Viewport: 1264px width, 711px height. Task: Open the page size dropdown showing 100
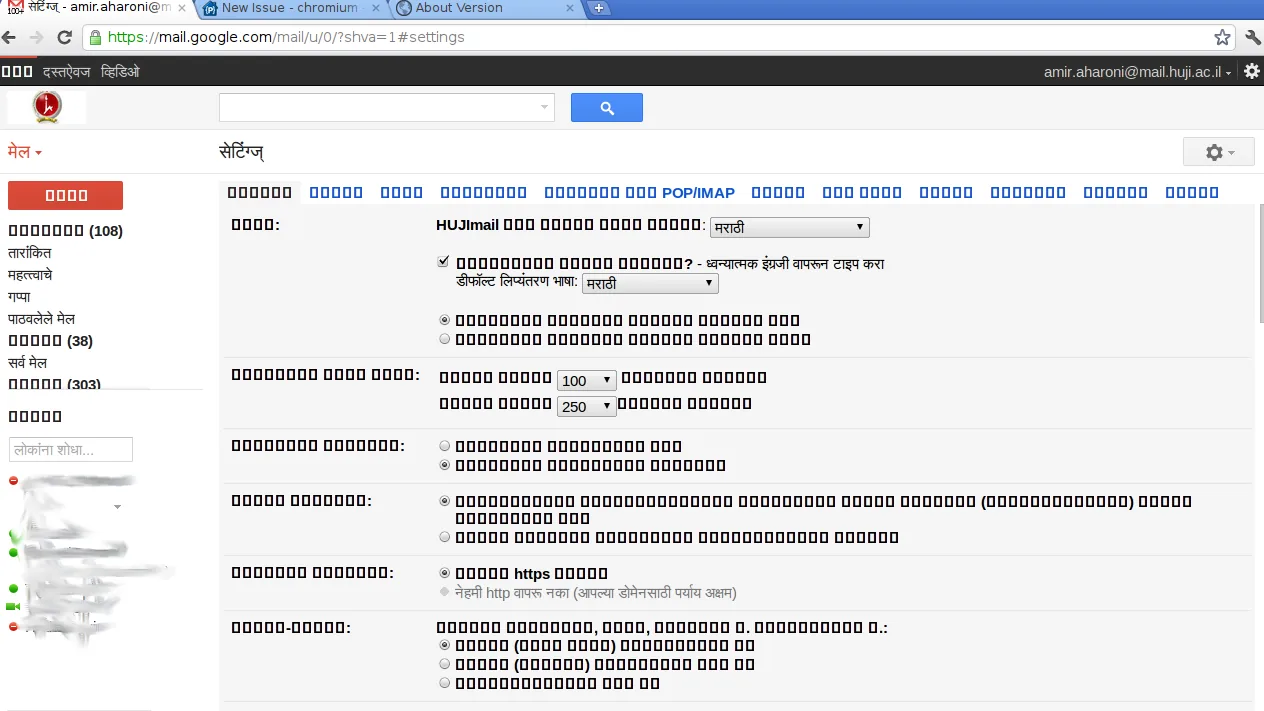point(587,380)
